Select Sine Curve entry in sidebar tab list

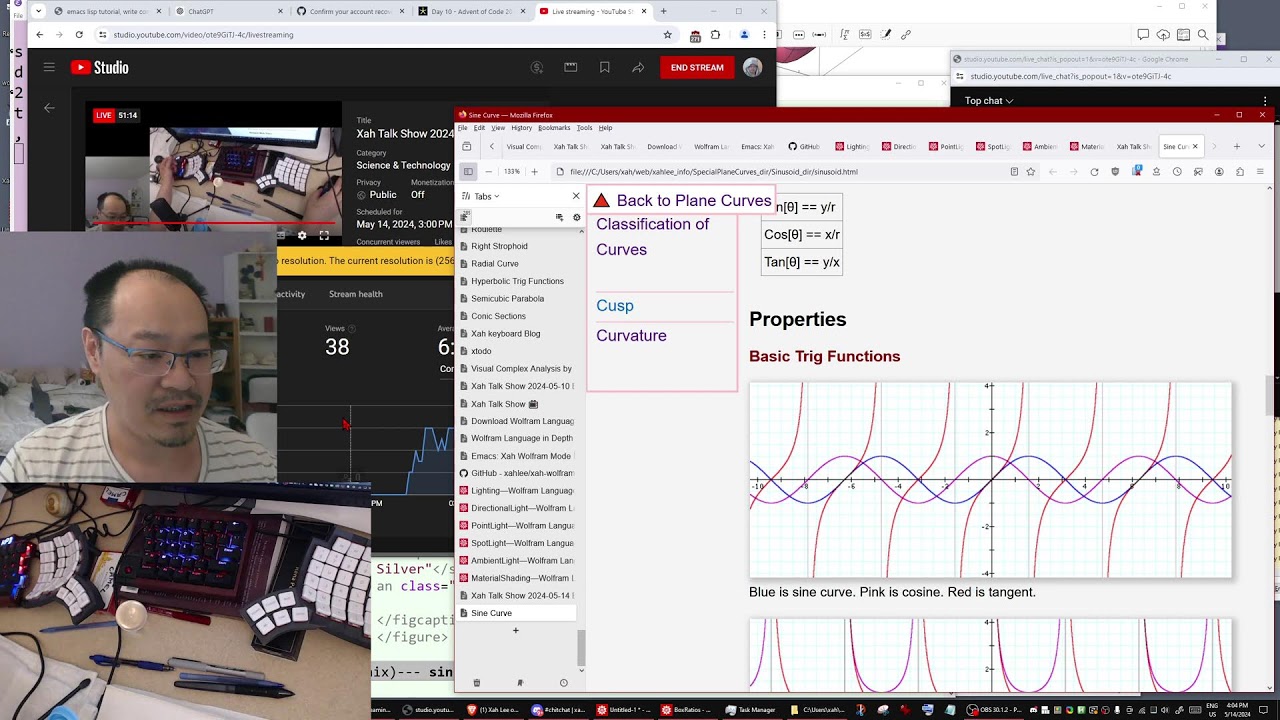[516, 613]
